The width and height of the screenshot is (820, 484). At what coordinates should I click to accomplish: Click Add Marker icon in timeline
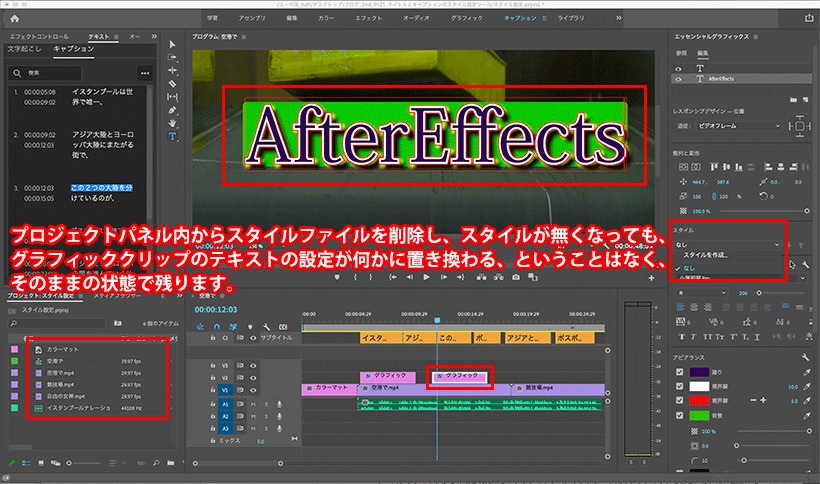pyautogui.click(x=250, y=327)
